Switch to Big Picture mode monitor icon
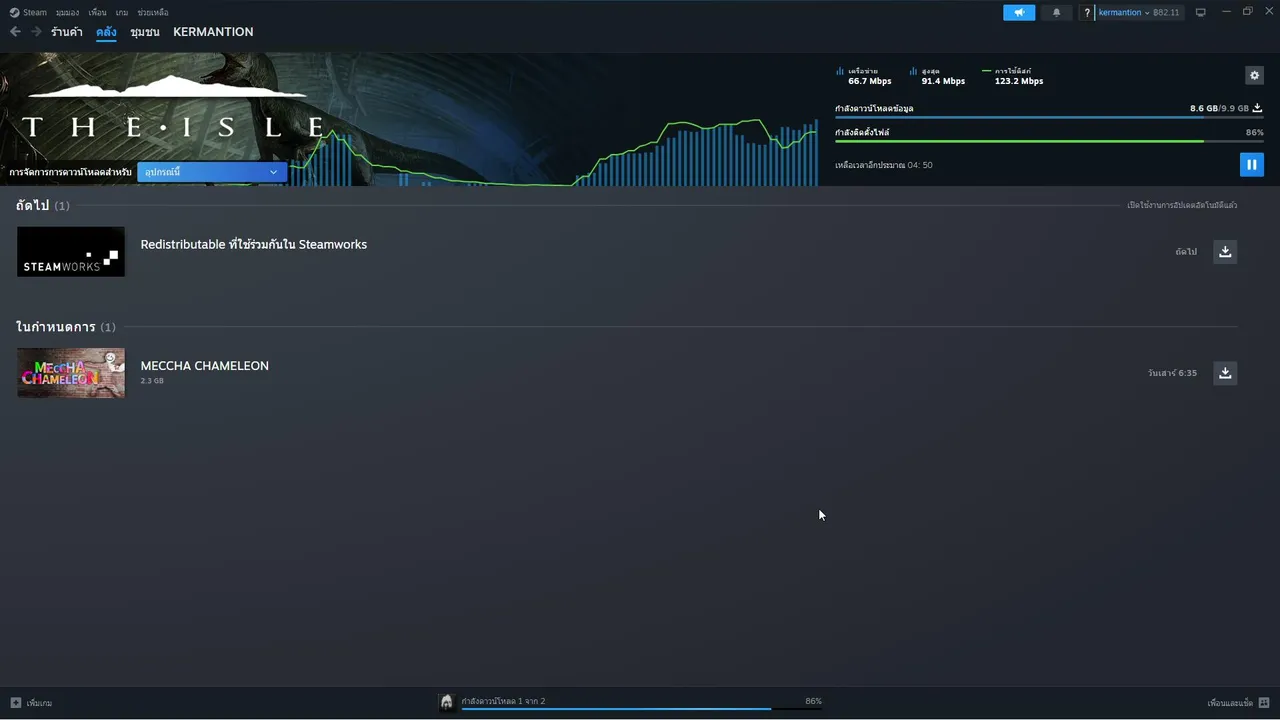 1201,13
